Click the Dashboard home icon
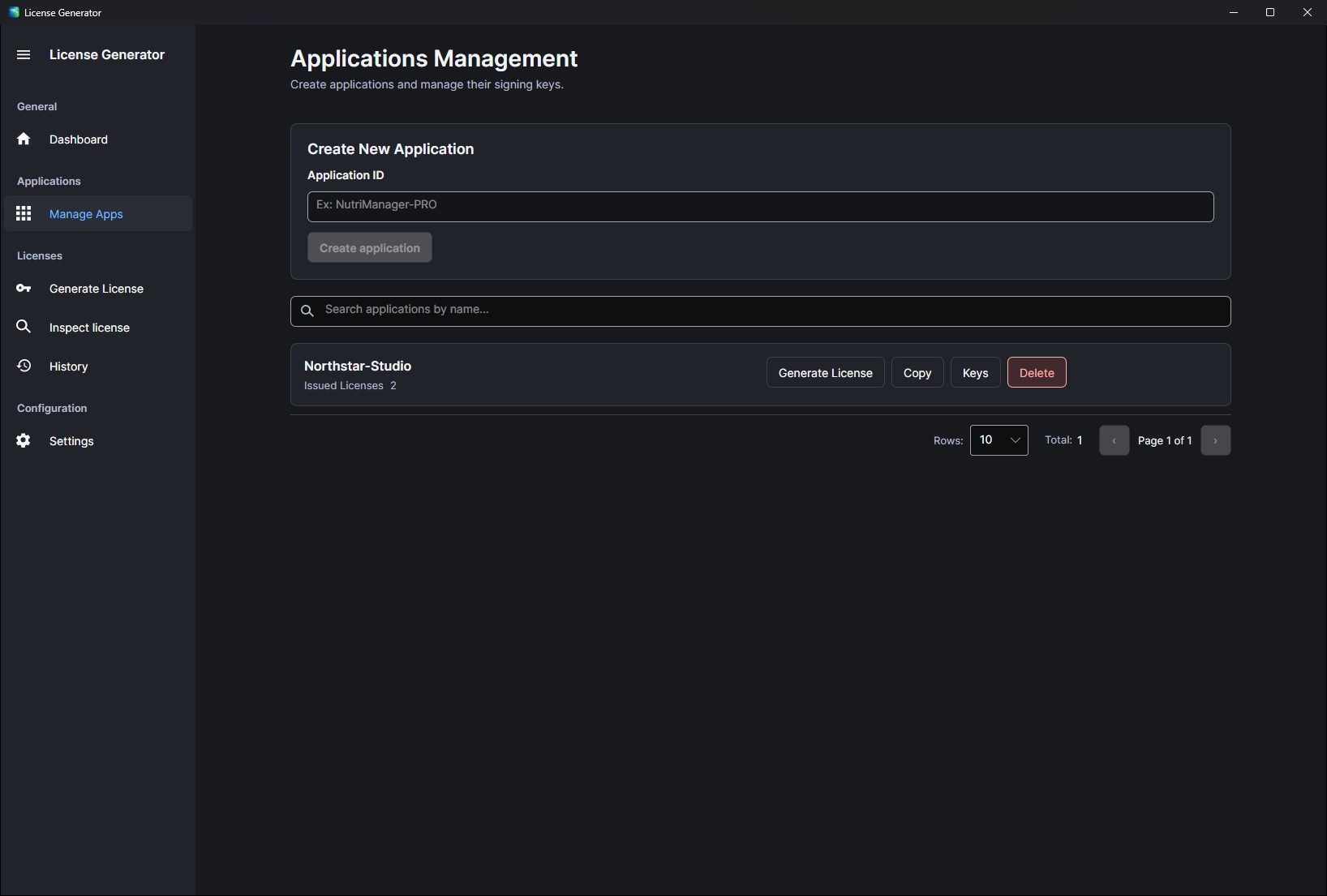Viewport: 1327px width, 896px height. (x=24, y=139)
